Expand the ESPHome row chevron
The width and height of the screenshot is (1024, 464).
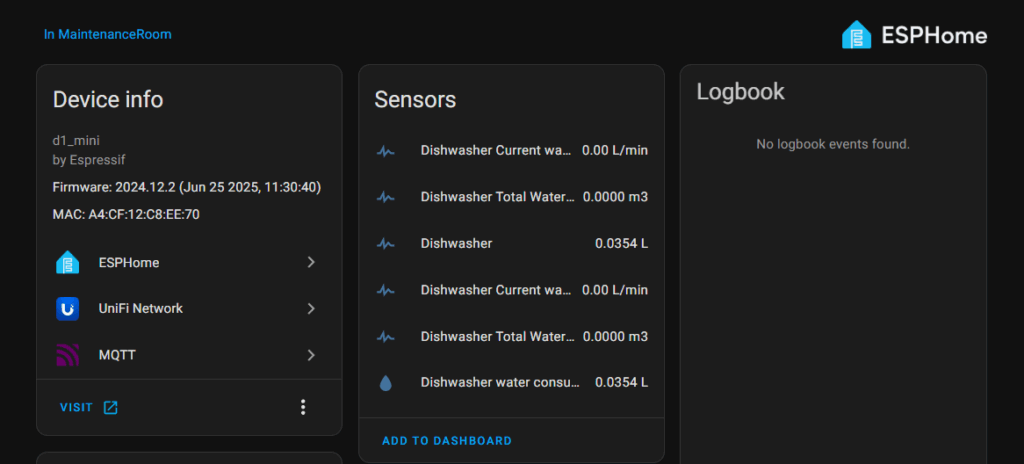click(x=311, y=262)
